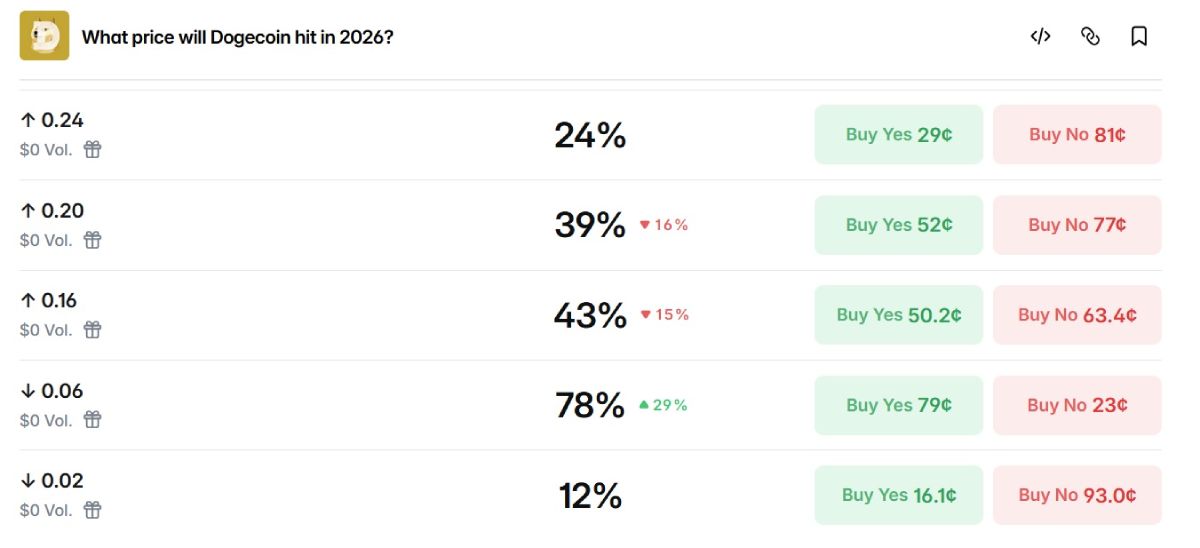Screen dimensions: 1200x548
Task: Click gift icon in ↑ 0.24 row
Action: (92, 150)
